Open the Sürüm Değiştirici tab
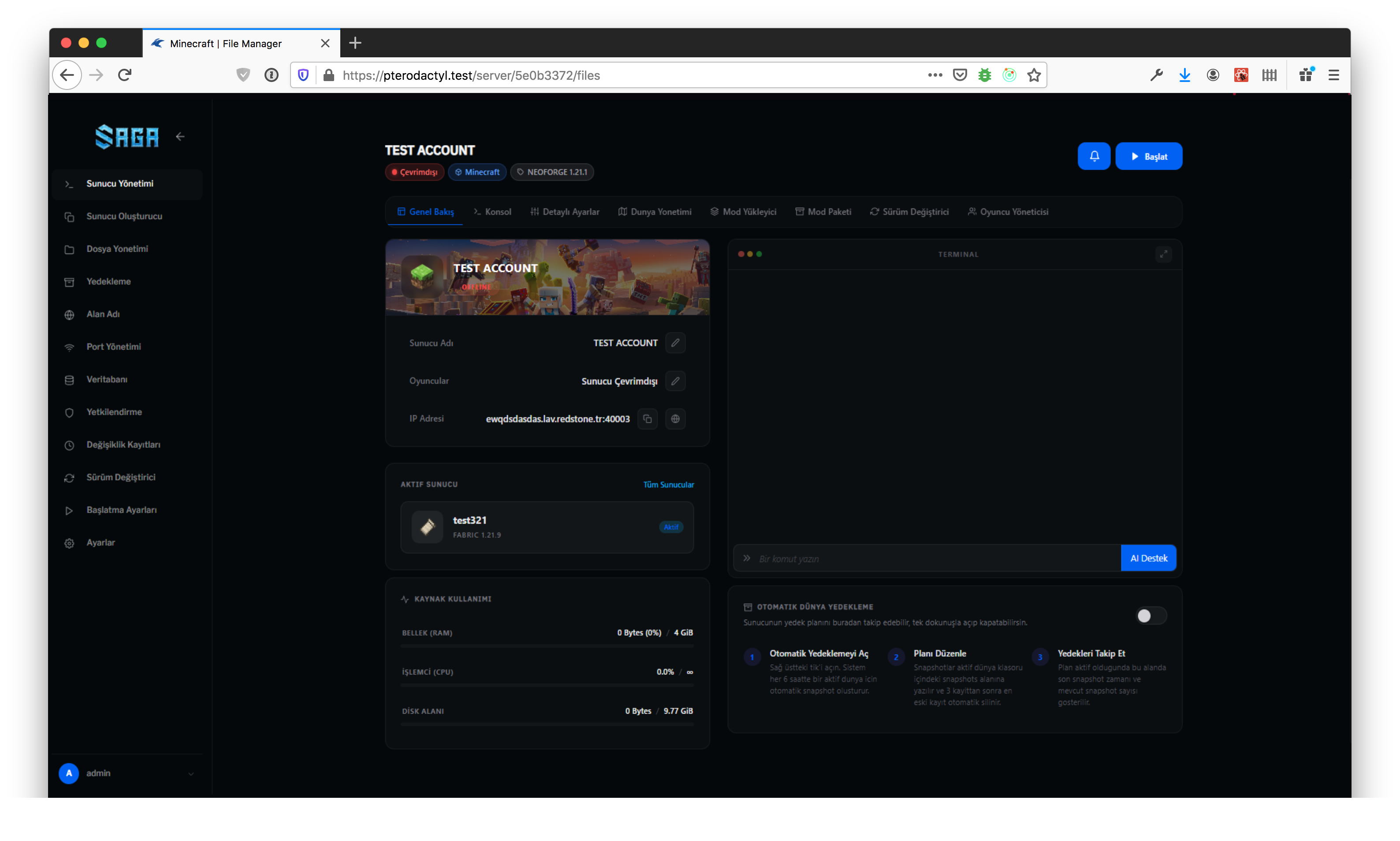1400x841 pixels. tap(909, 212)
